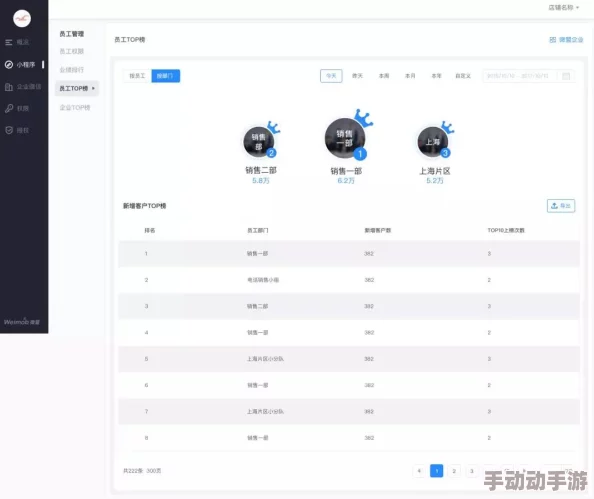Open the calendar icon in date range field

click(566, 76)
